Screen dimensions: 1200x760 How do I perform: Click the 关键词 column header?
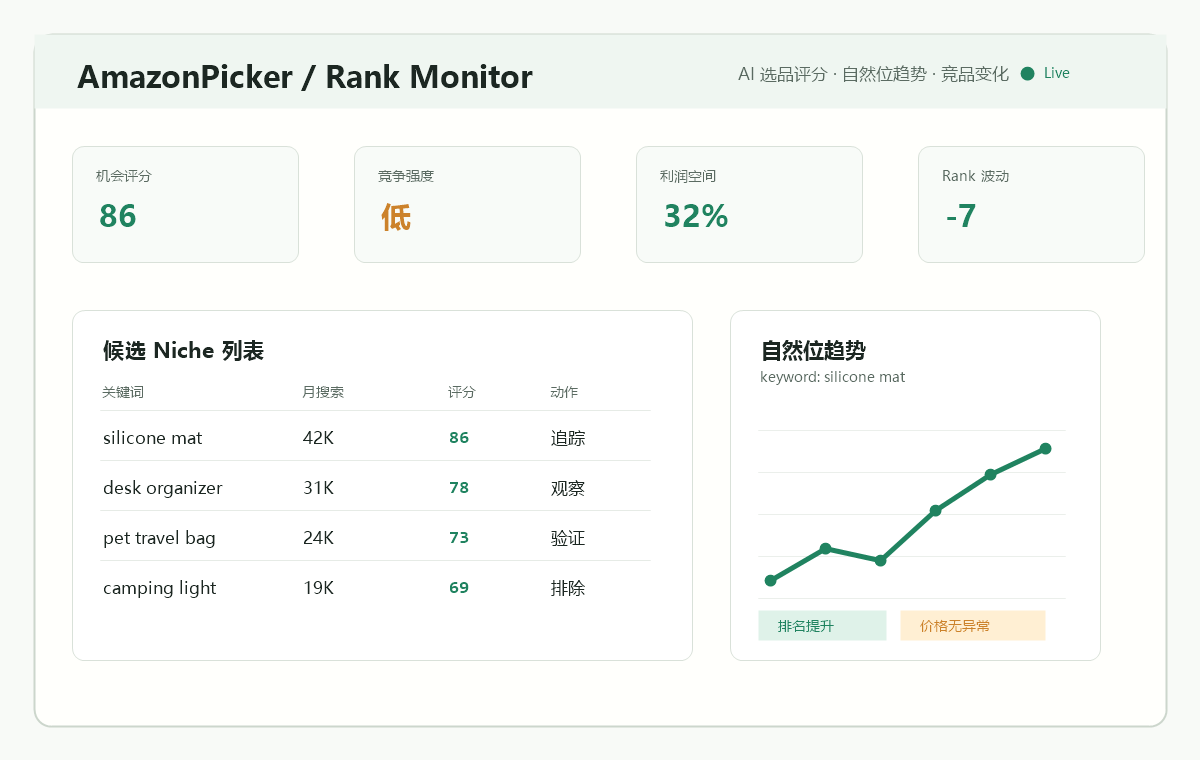click(122, 392)
